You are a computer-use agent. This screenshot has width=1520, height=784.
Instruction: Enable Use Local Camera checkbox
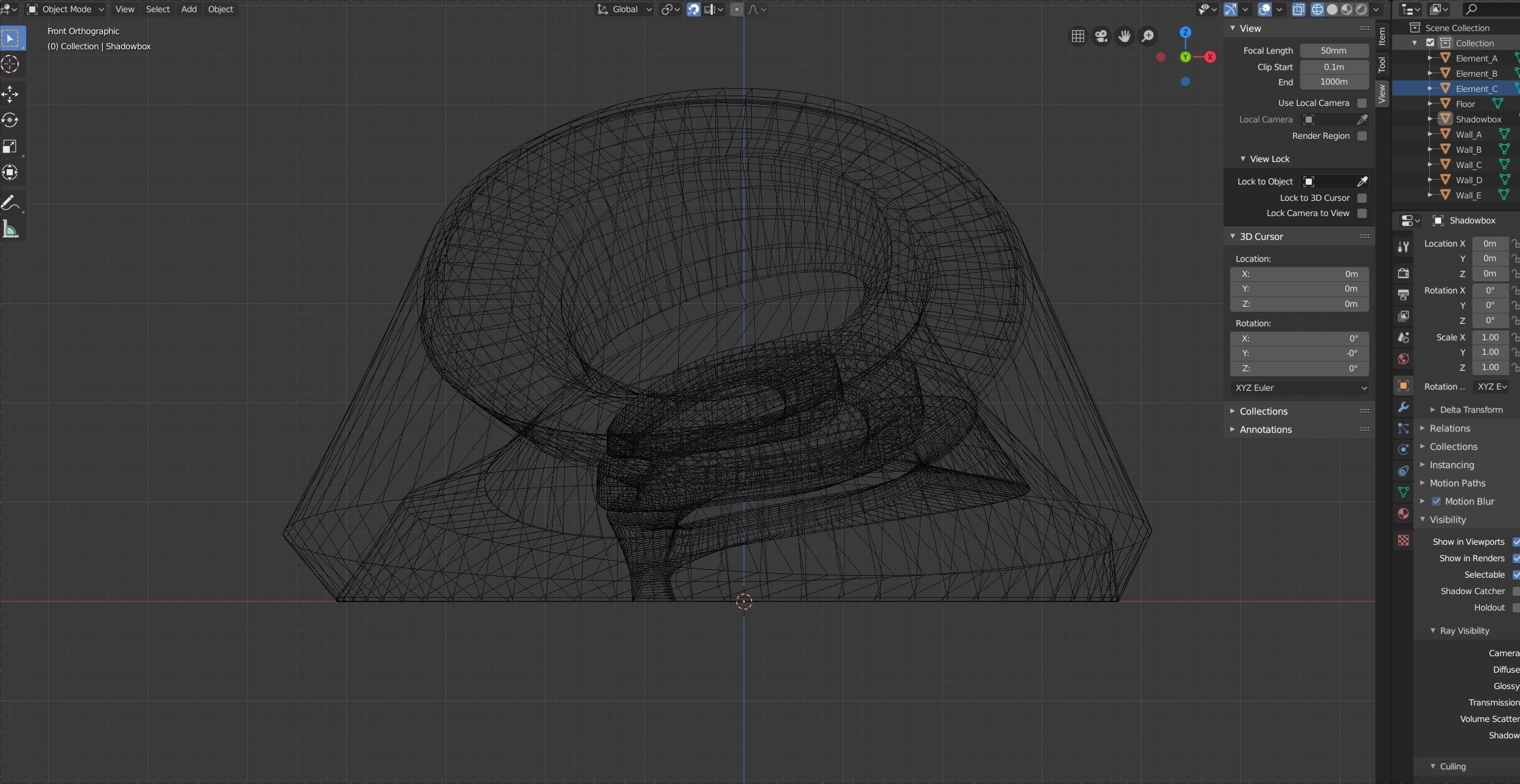coord(1362,103)
